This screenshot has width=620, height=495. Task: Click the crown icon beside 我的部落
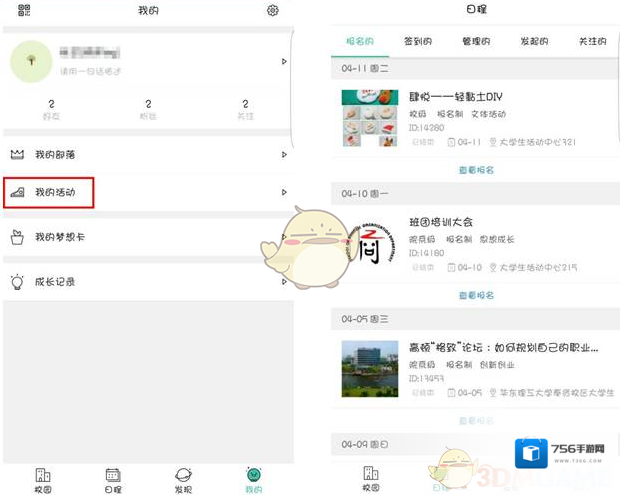[x=17, y=155]
